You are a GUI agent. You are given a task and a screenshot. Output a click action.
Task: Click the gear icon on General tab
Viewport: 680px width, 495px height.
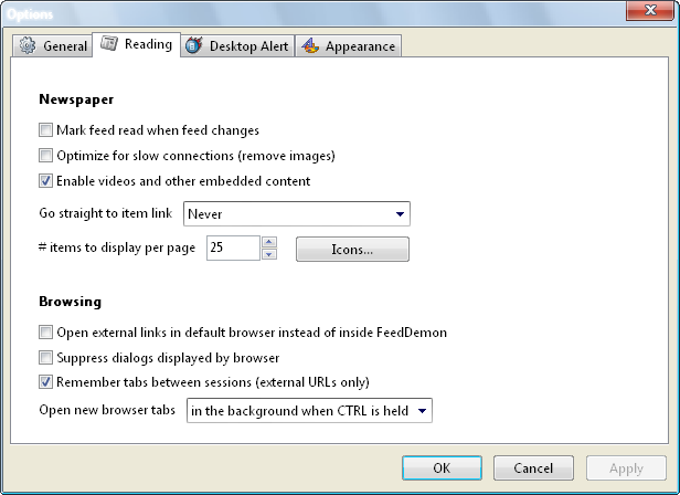coord(28,46)
